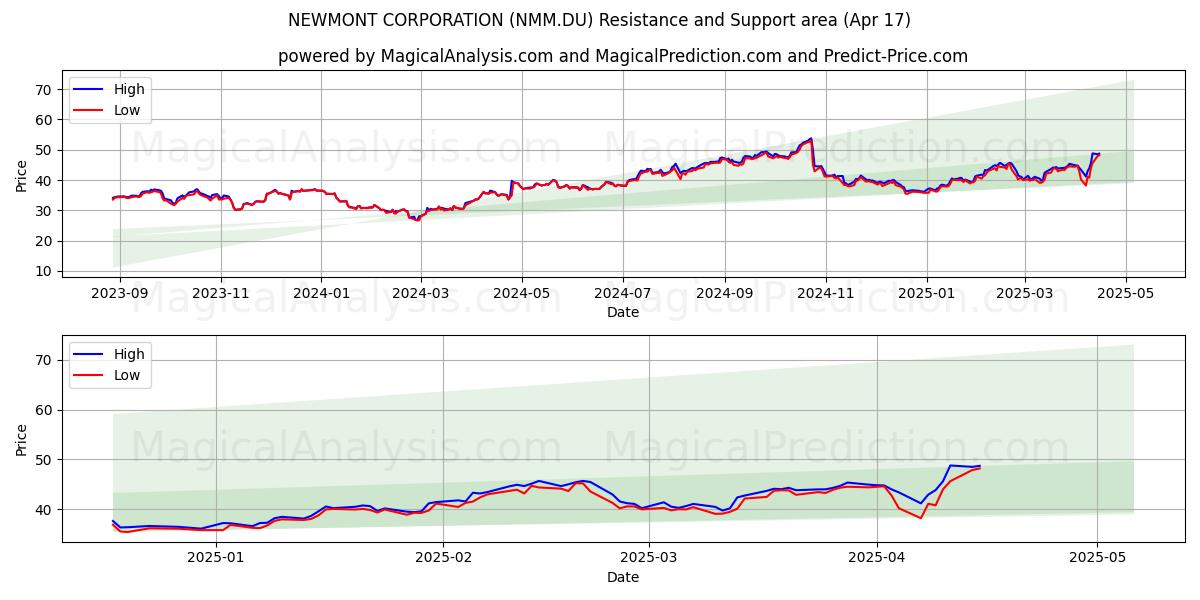
Task: Click the 2024-11 x-axis label
Action: click(x=825, y=295)
